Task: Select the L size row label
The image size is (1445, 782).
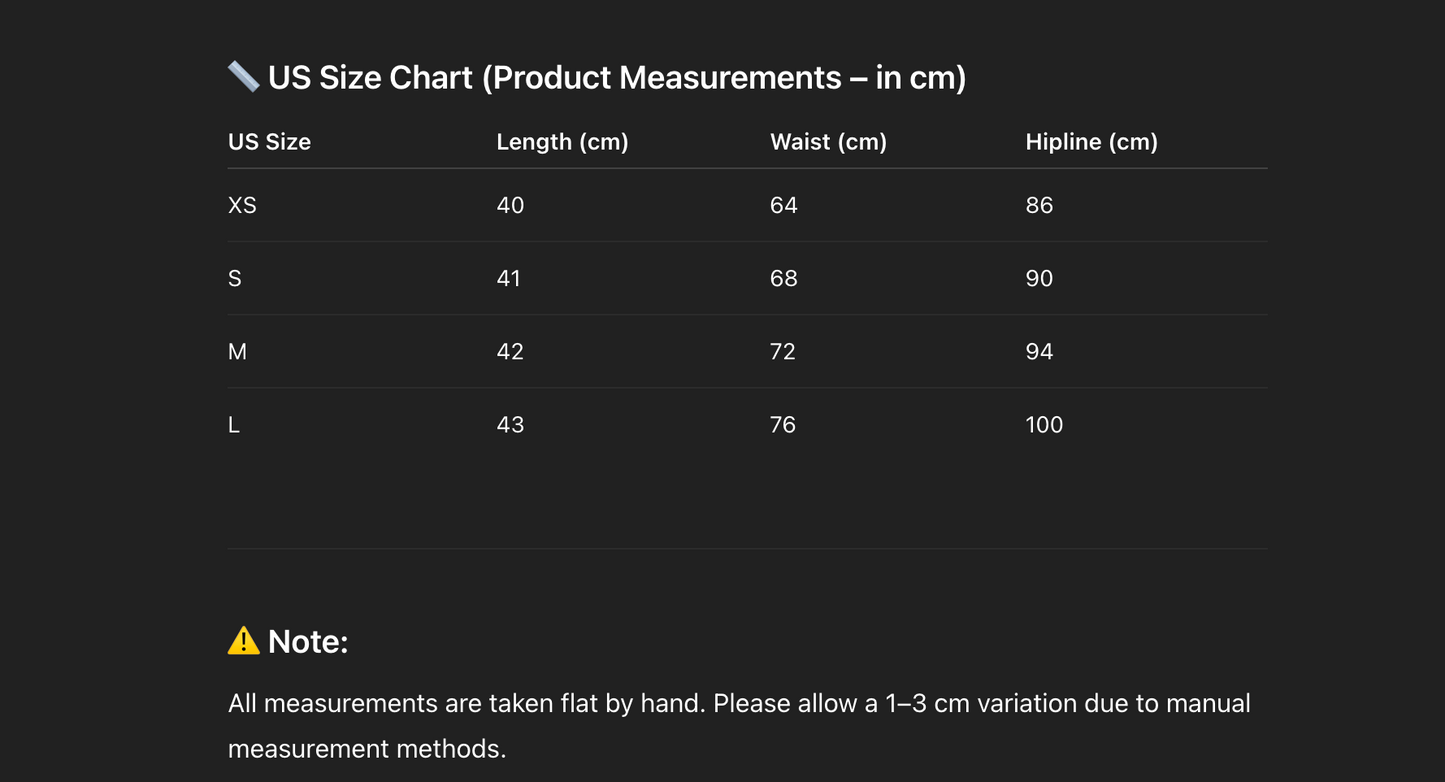Action: tap(234, 425)
